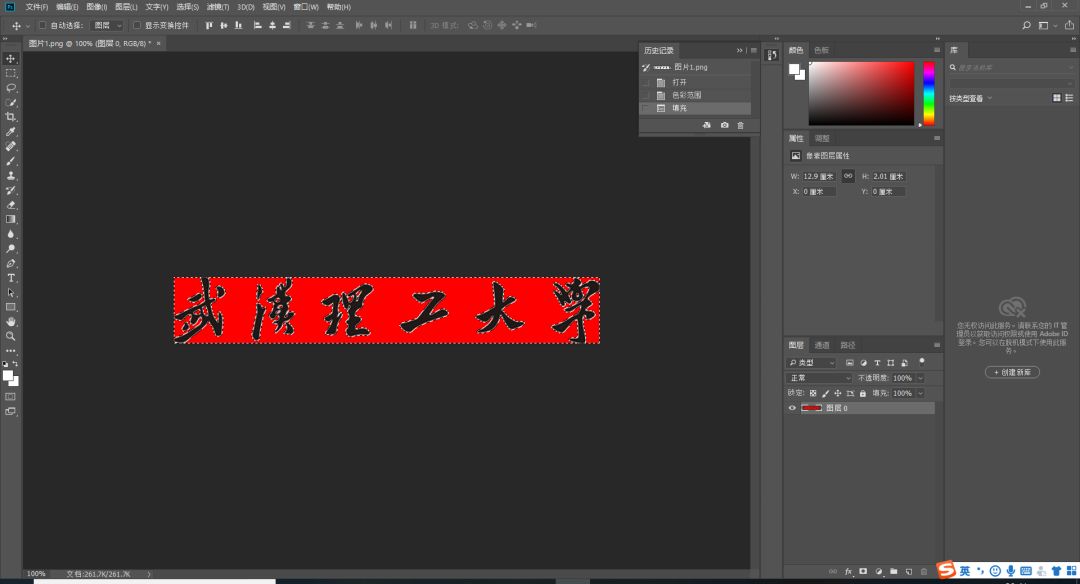Toggle visibility of 图层 0
The height and width of the screenshot is (584, 1080).
[792, 408]
